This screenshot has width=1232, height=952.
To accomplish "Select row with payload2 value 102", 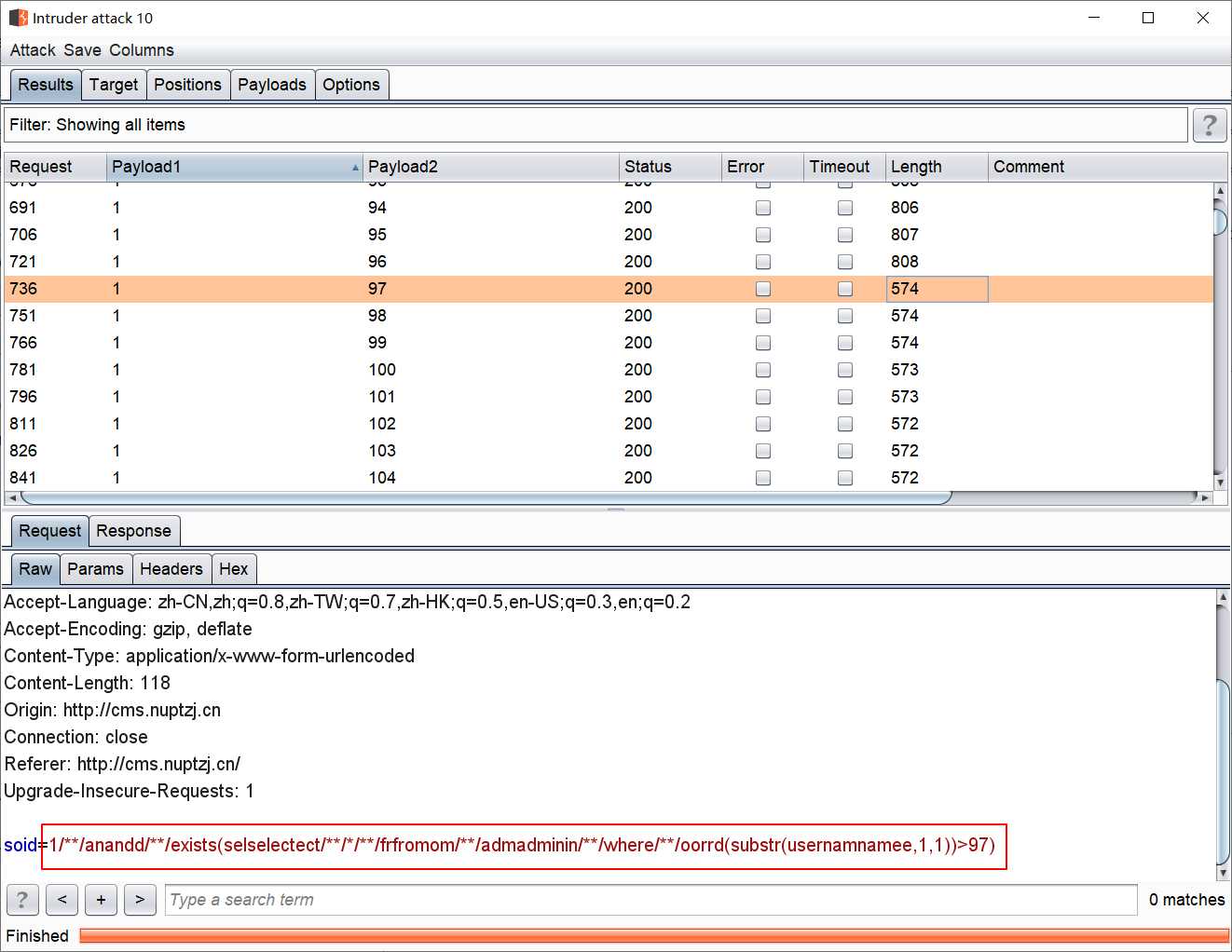I will (609, 424).
